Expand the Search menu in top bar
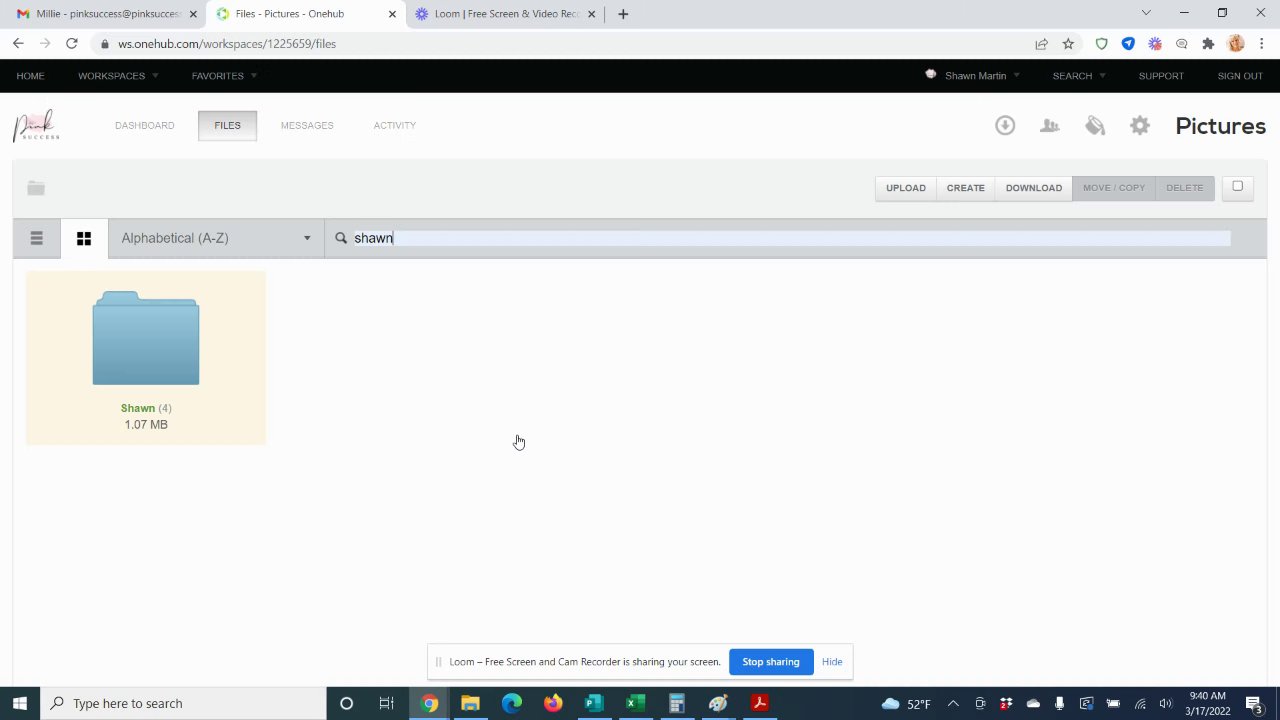 click(x=1079, y=76)
